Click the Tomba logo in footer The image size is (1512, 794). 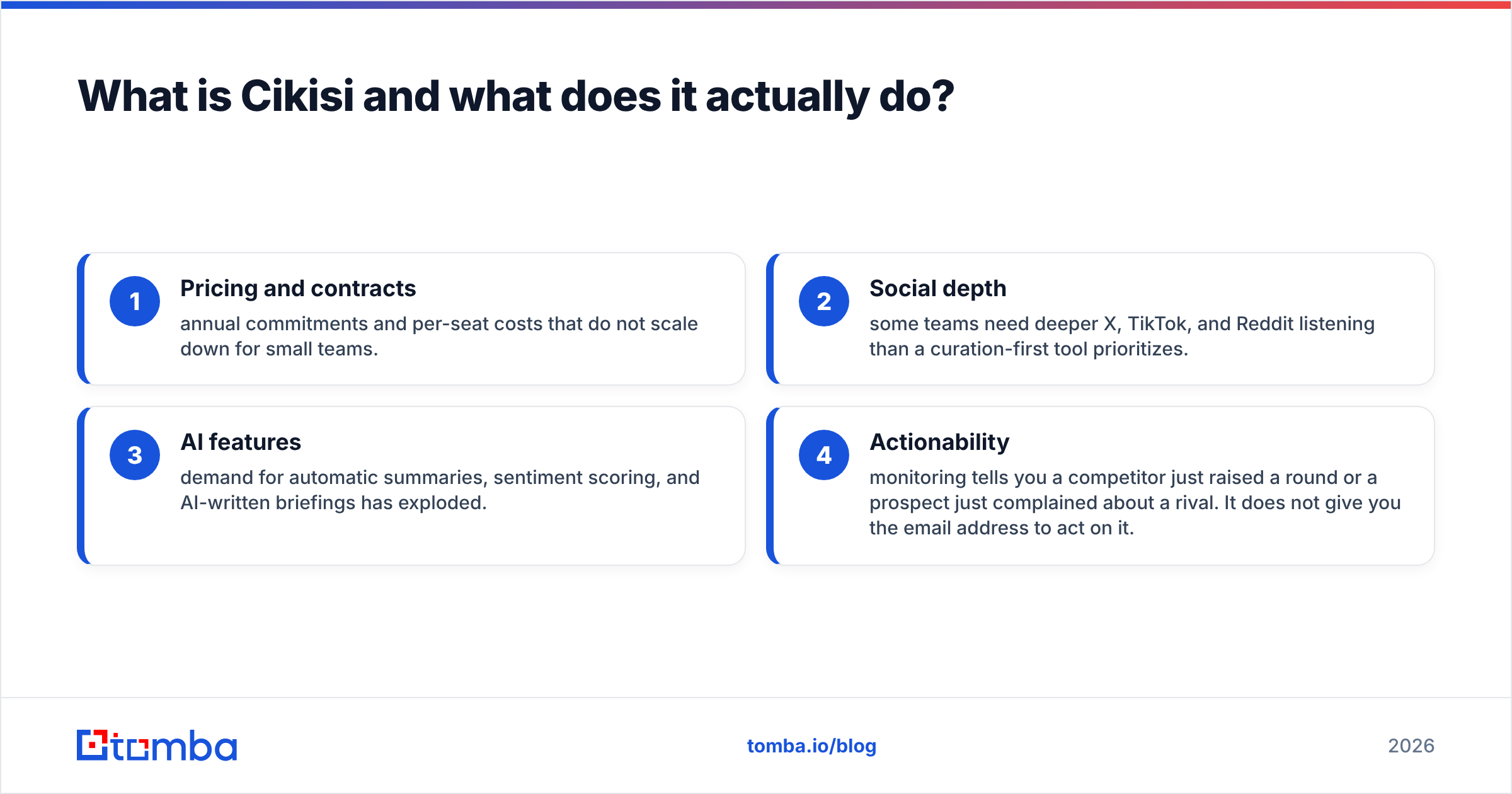pos(157,745)
